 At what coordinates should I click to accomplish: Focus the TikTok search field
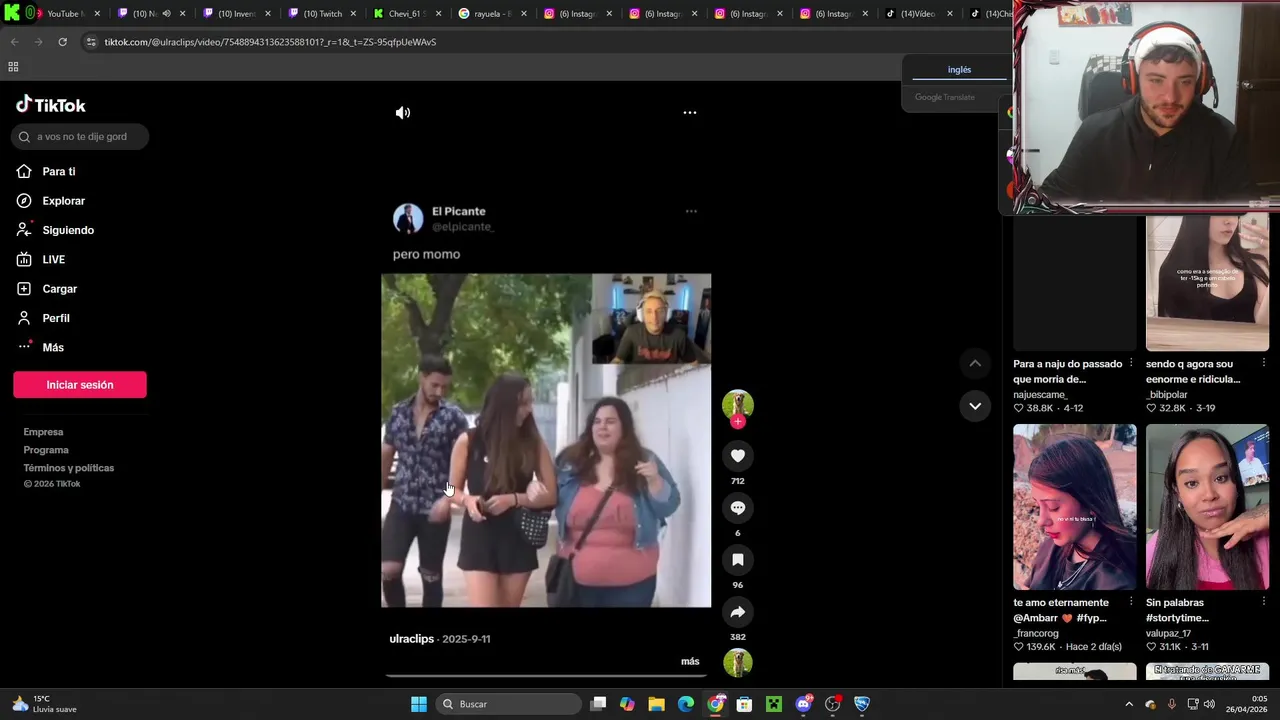(80, 137)
